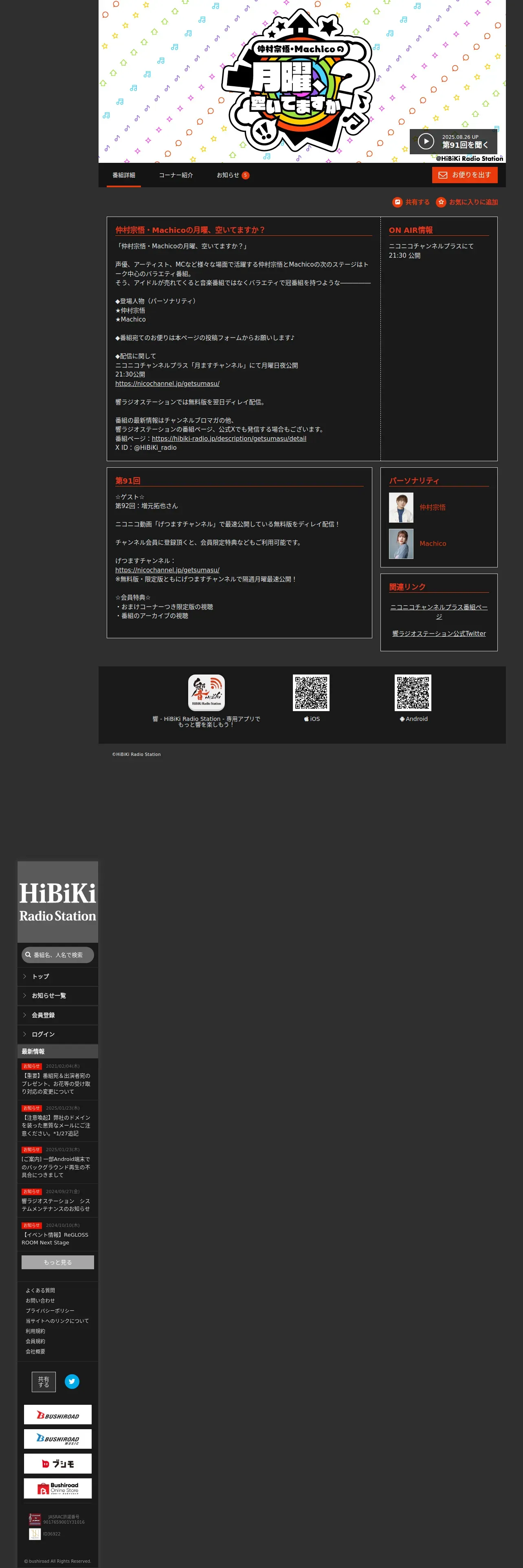Open お問い合わせ footer link
The height and width of the screenshot is (1568, 523).
[x=40, y=1301]
